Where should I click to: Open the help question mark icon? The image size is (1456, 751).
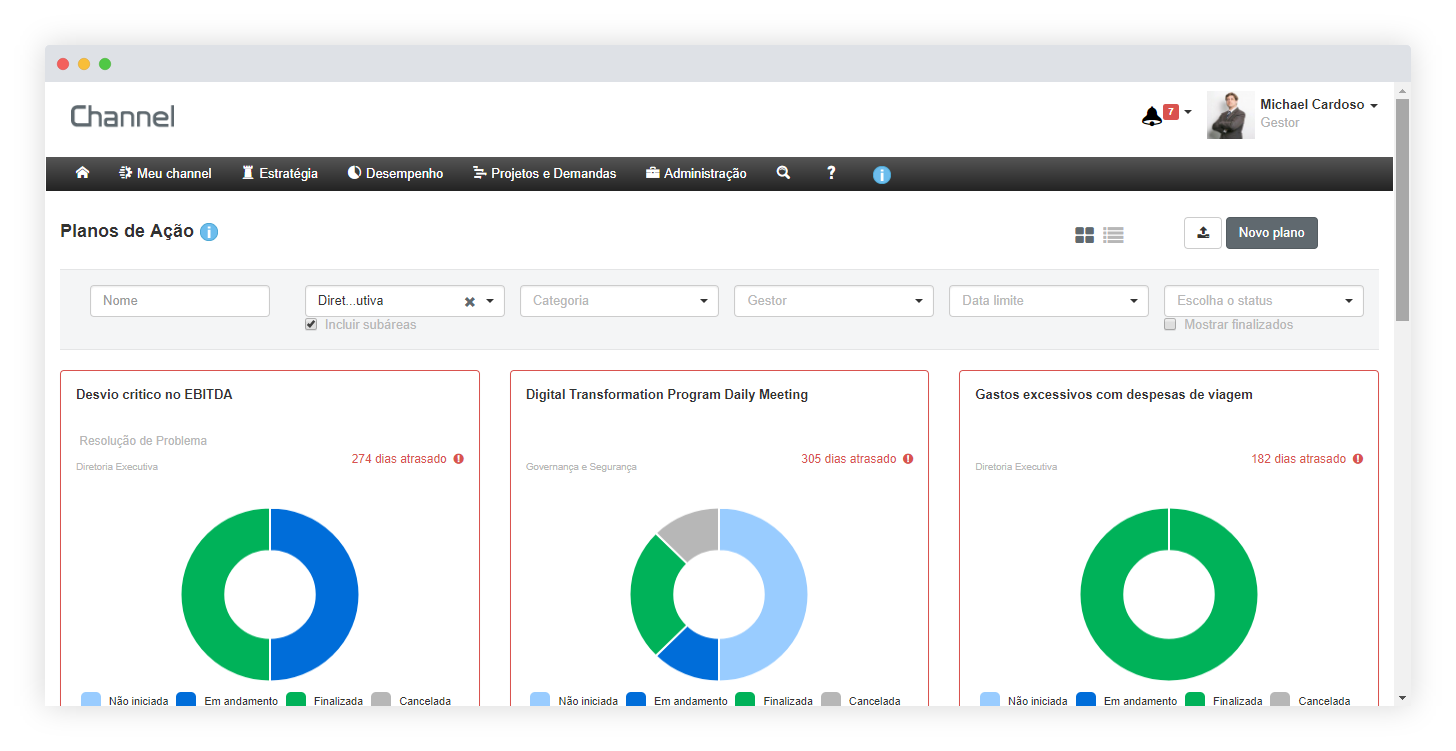pos(830,173)
